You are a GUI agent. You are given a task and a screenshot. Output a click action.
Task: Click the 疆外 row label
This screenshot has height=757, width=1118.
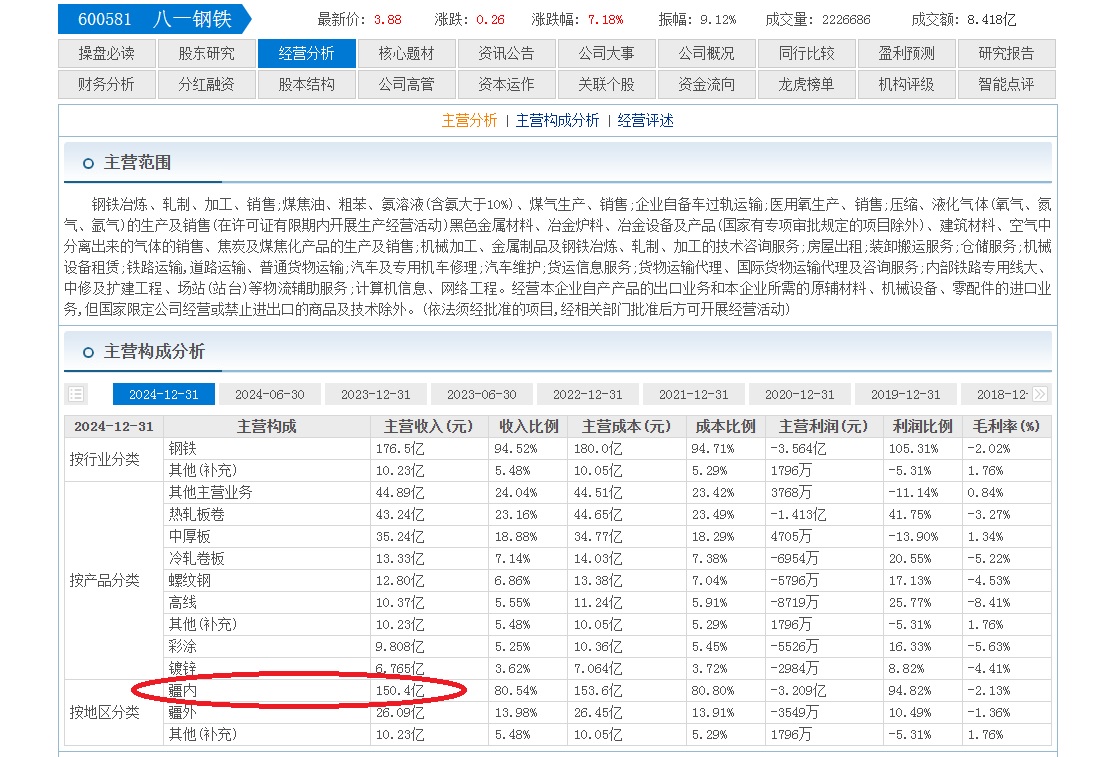[x=183, y=713]
